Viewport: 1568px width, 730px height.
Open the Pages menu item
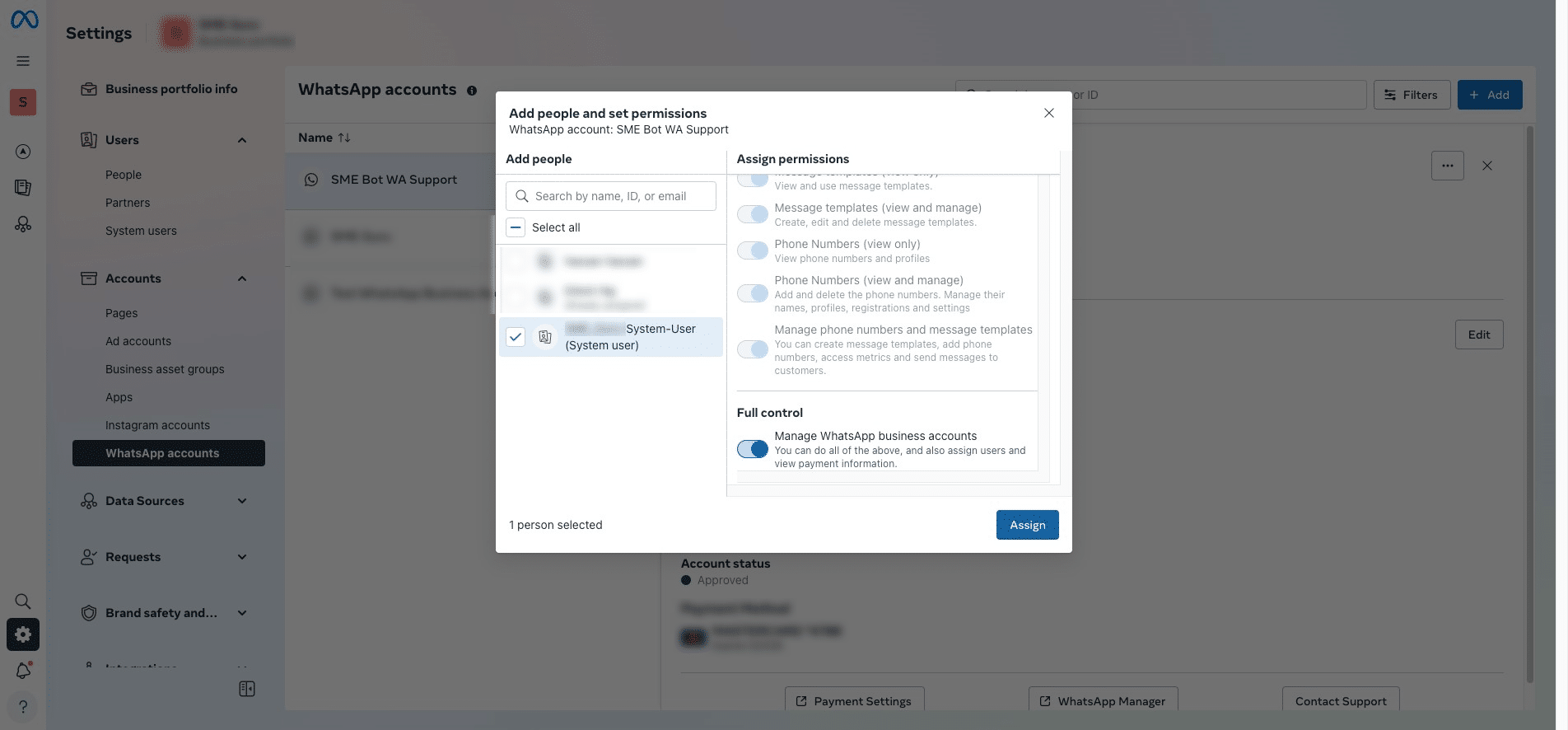click(121, 313)
